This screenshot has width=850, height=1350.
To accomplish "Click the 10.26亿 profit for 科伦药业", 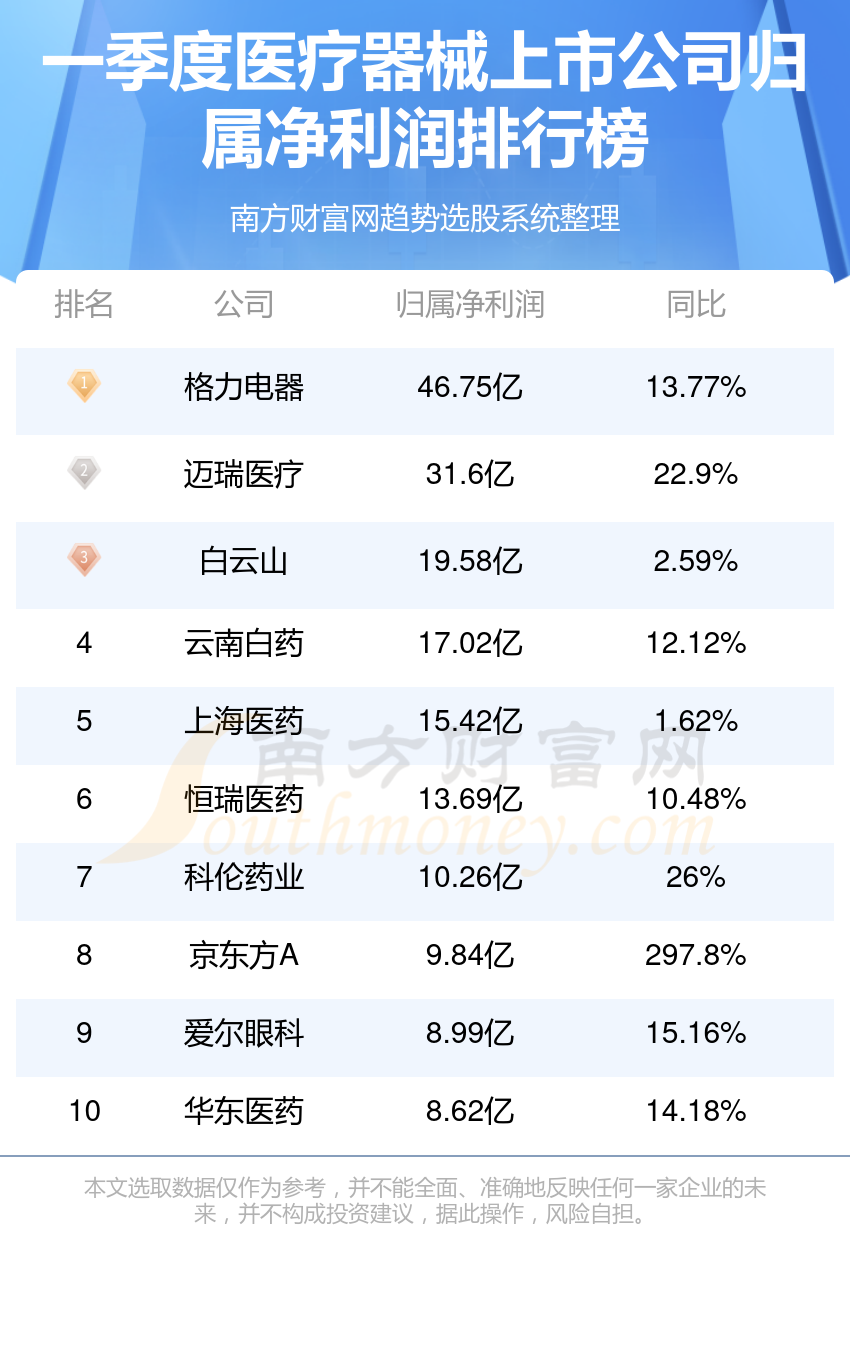I will [x=470, y=877].
